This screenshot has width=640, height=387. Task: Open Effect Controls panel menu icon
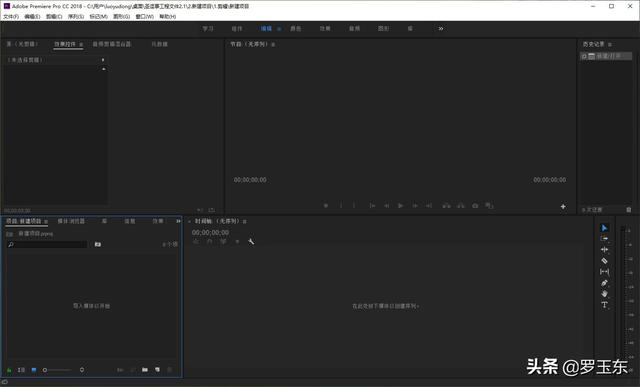tap(81, 44)
